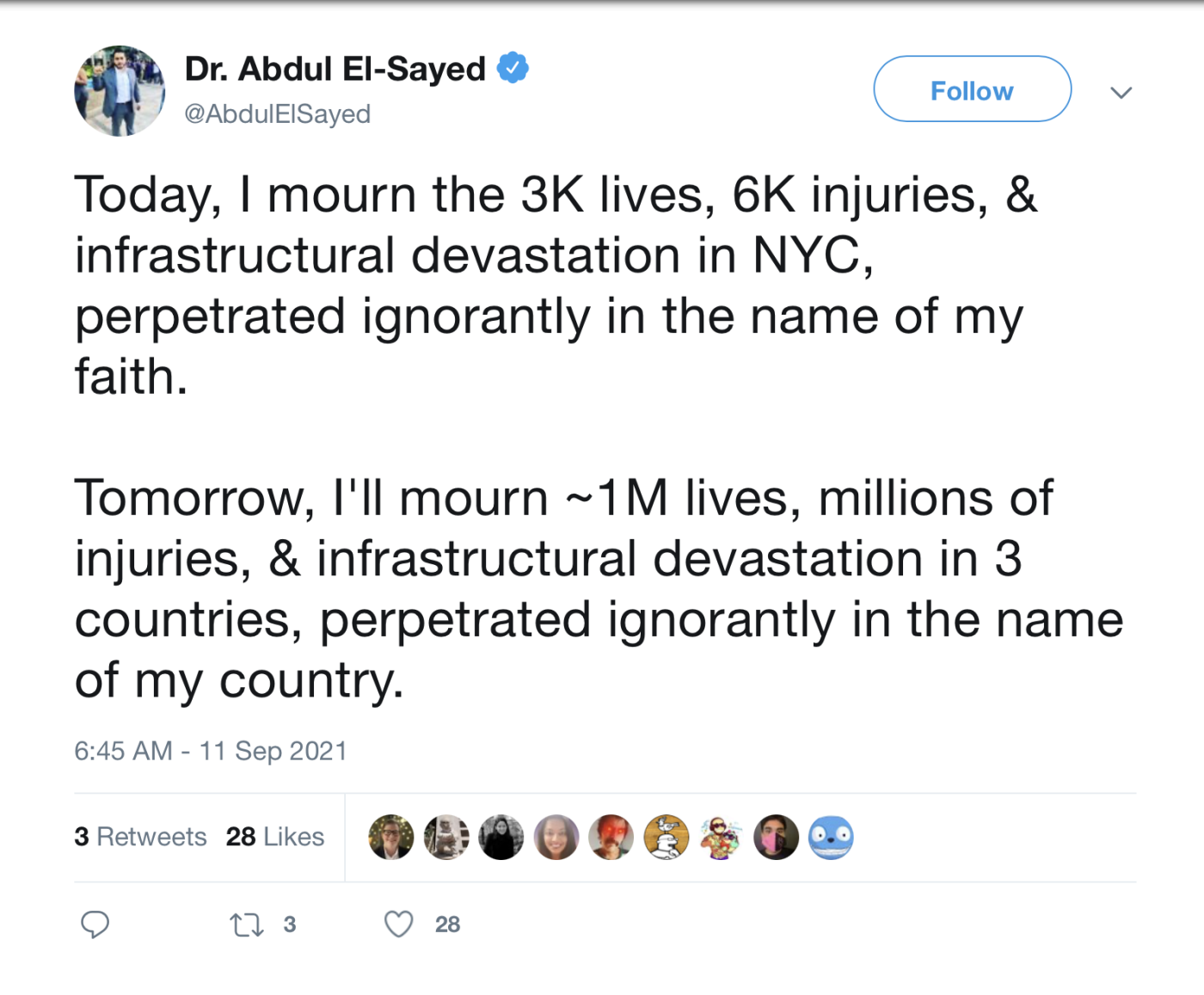1204x995 pixels.
Task: Click the liker avatar wearing a pink mask
Action: click(x=776, y=838)
